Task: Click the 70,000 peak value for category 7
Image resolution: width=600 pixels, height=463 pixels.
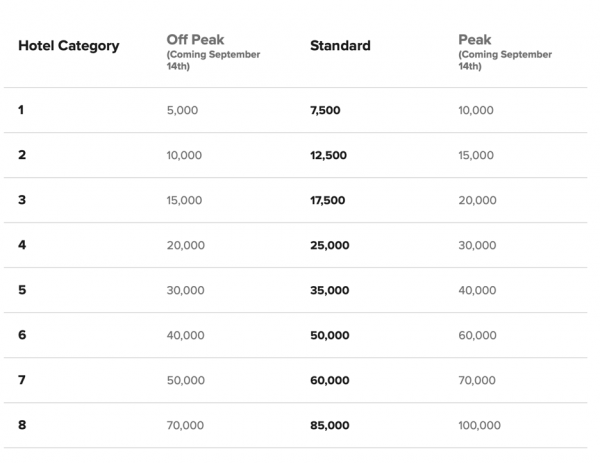Action: (x=476, y=380)
